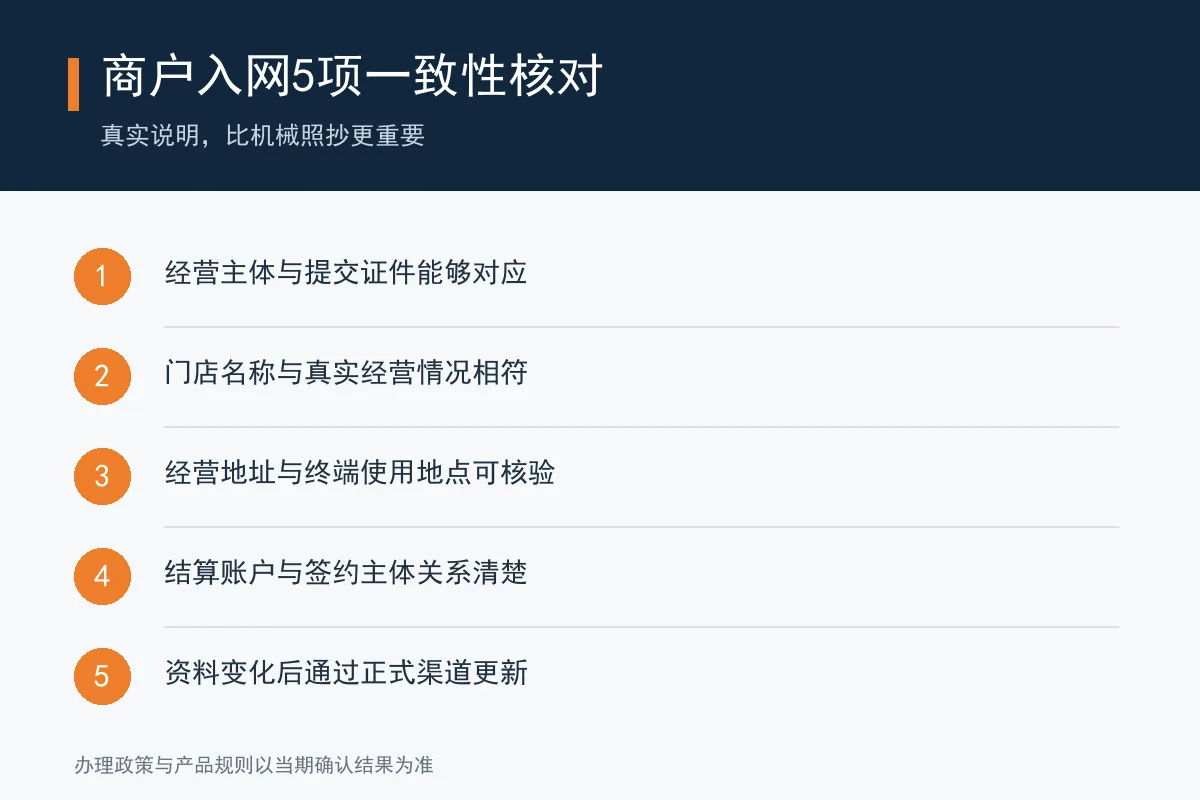This screenshot has height=800, width=1200.
Task: Click the orange number 3 circle
Action: [102, 476]
